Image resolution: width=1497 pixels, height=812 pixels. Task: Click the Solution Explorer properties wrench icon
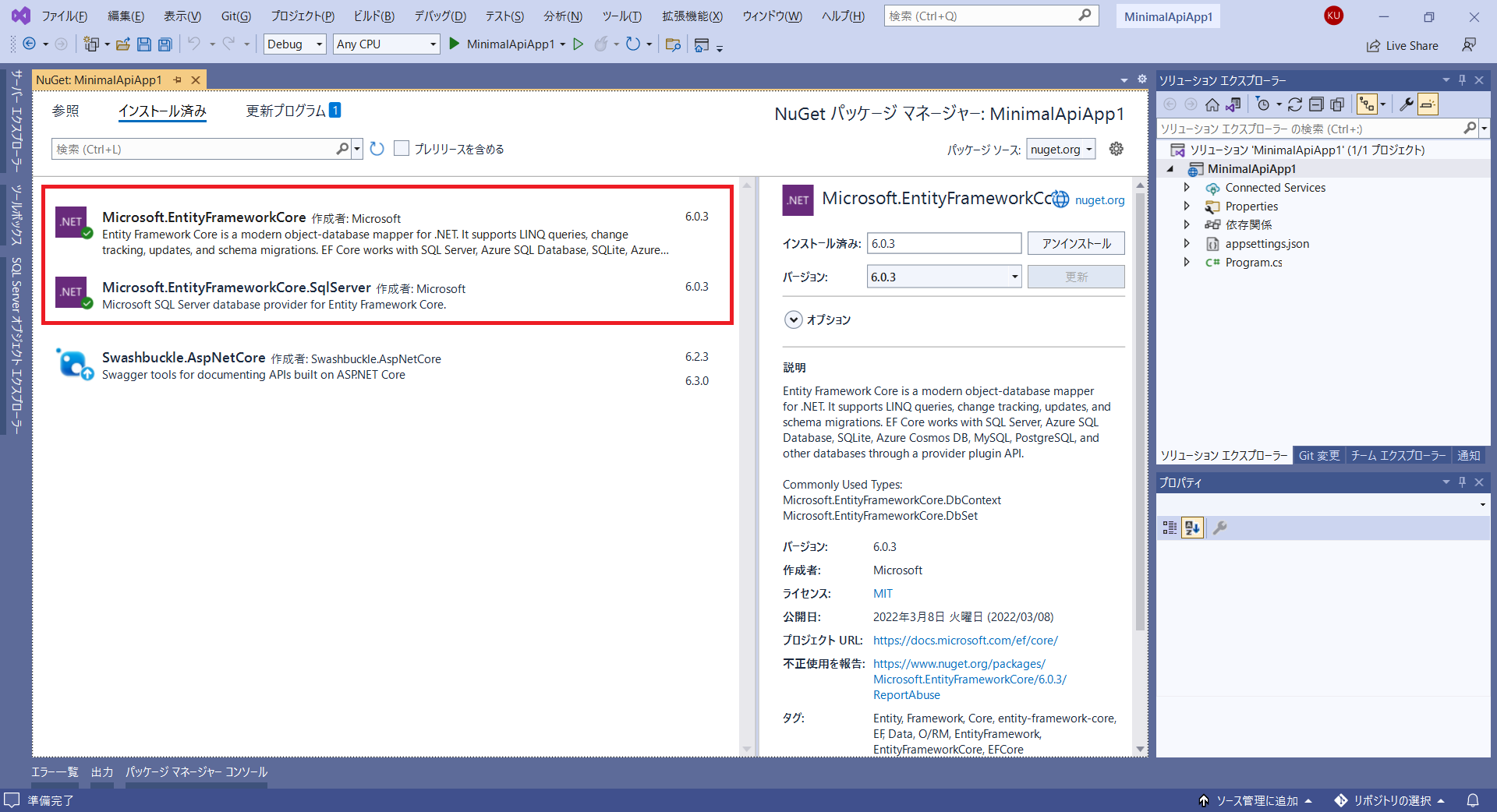(1407, 104)
